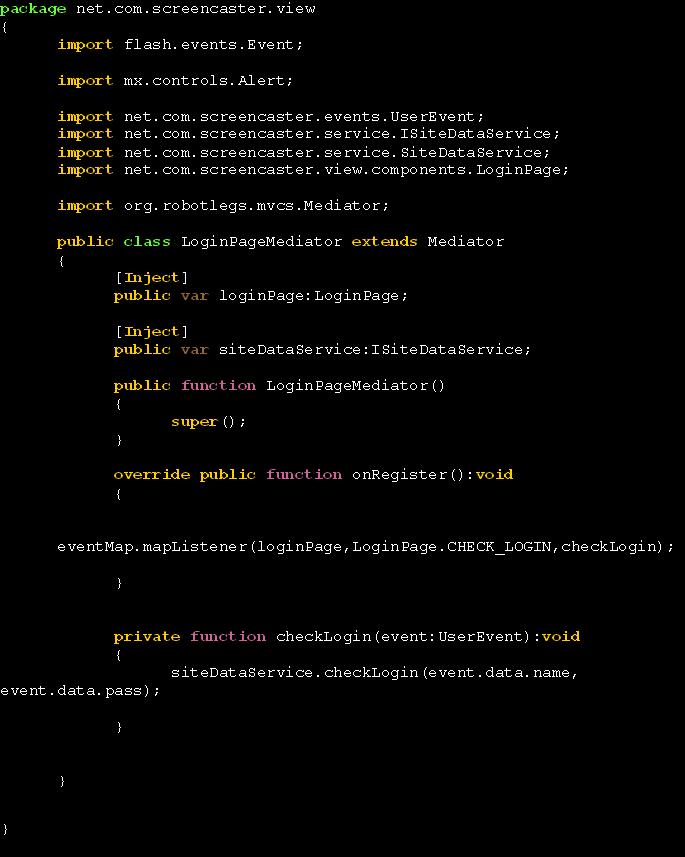Click the class declaration 'LoginPageMediator extends Mediator'
Image resolution: width=685 pixels, height=857 pixels.
tap(280, 241)
